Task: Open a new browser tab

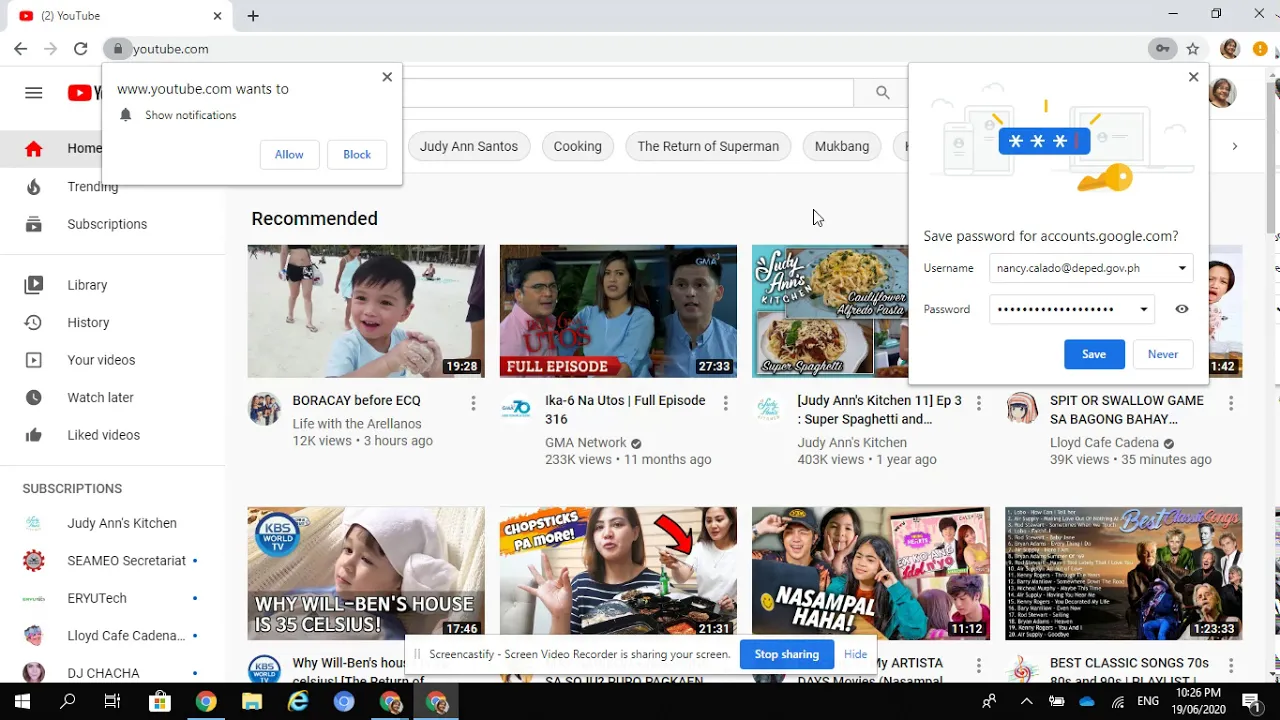Action: pyautogui.click(x=253, y=16)
